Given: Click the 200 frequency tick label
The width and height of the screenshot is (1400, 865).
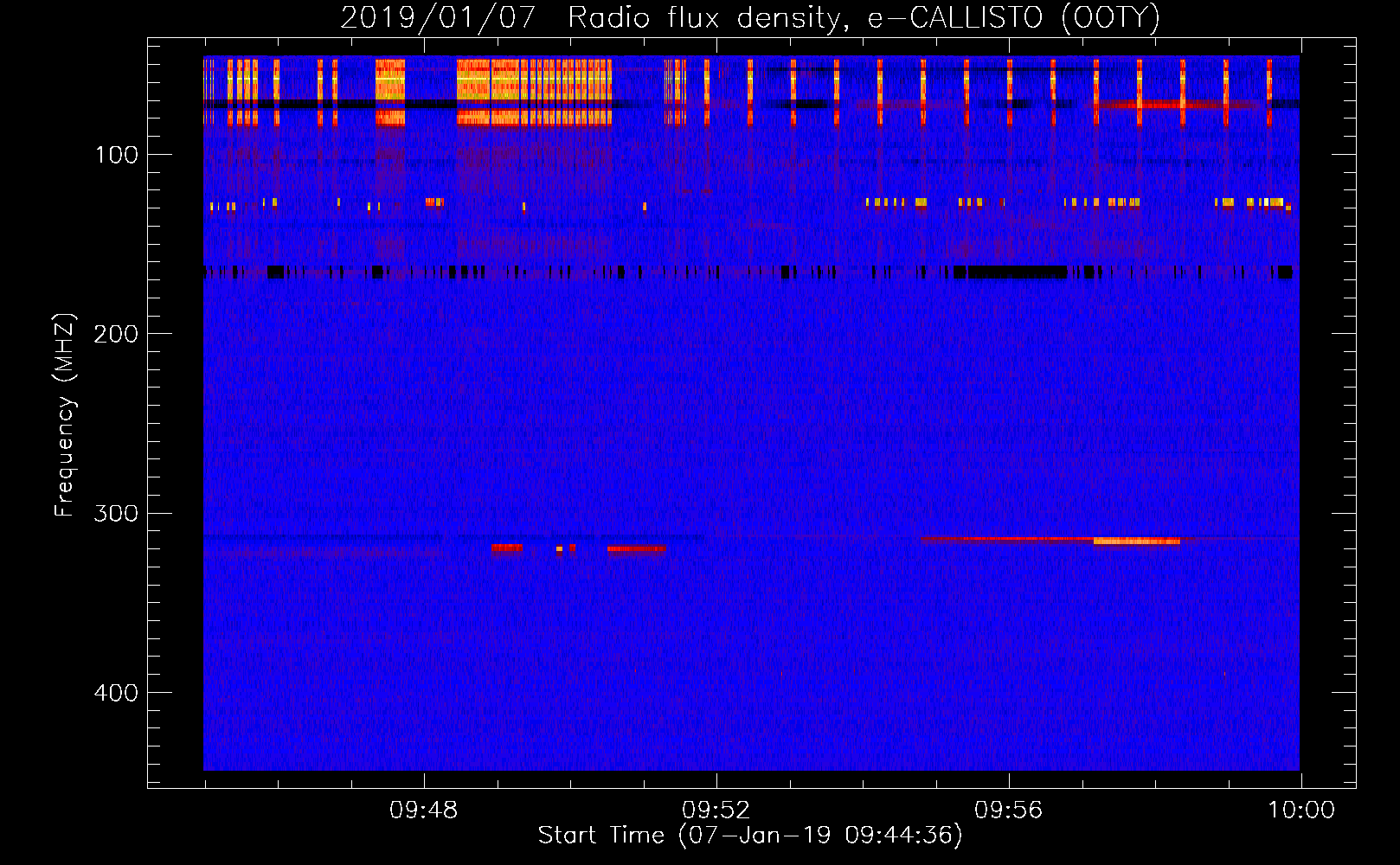Looking at the screenshot, I should [x=116, y=334].
